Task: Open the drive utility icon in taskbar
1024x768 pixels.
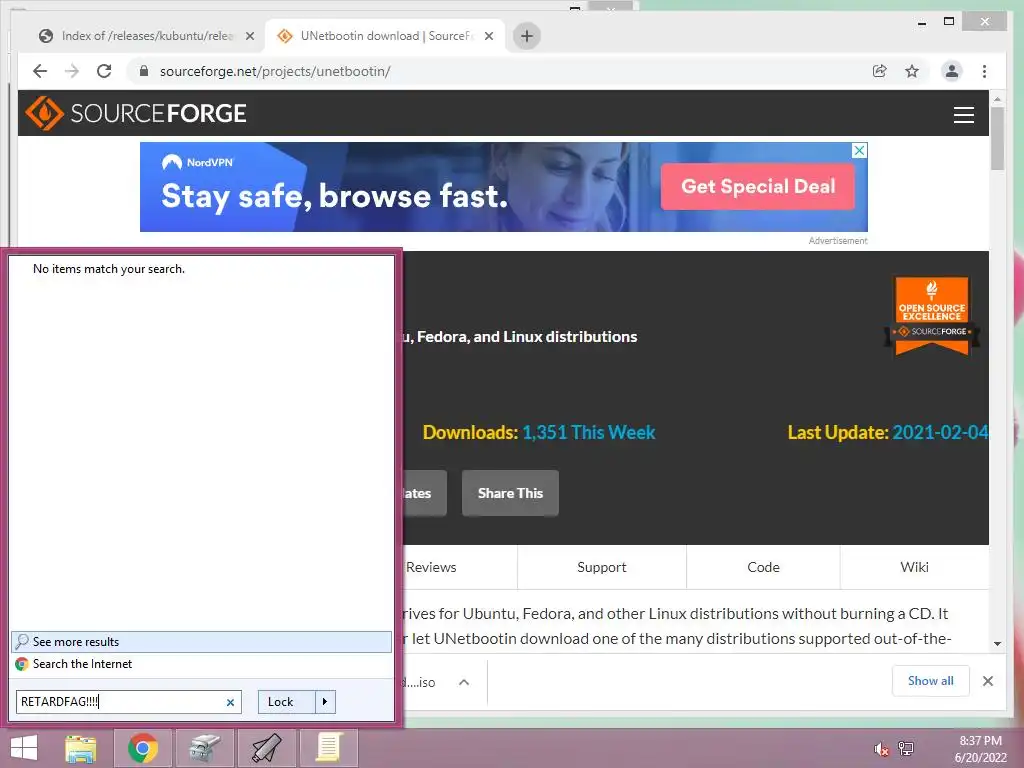Action: pyautogui.click(x=205, y=748)
